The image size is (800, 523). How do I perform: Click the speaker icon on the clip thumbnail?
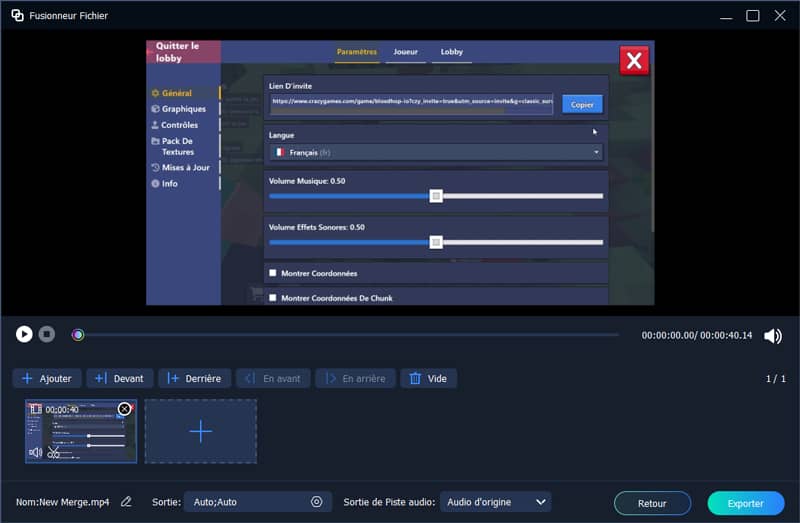[36, 452]
